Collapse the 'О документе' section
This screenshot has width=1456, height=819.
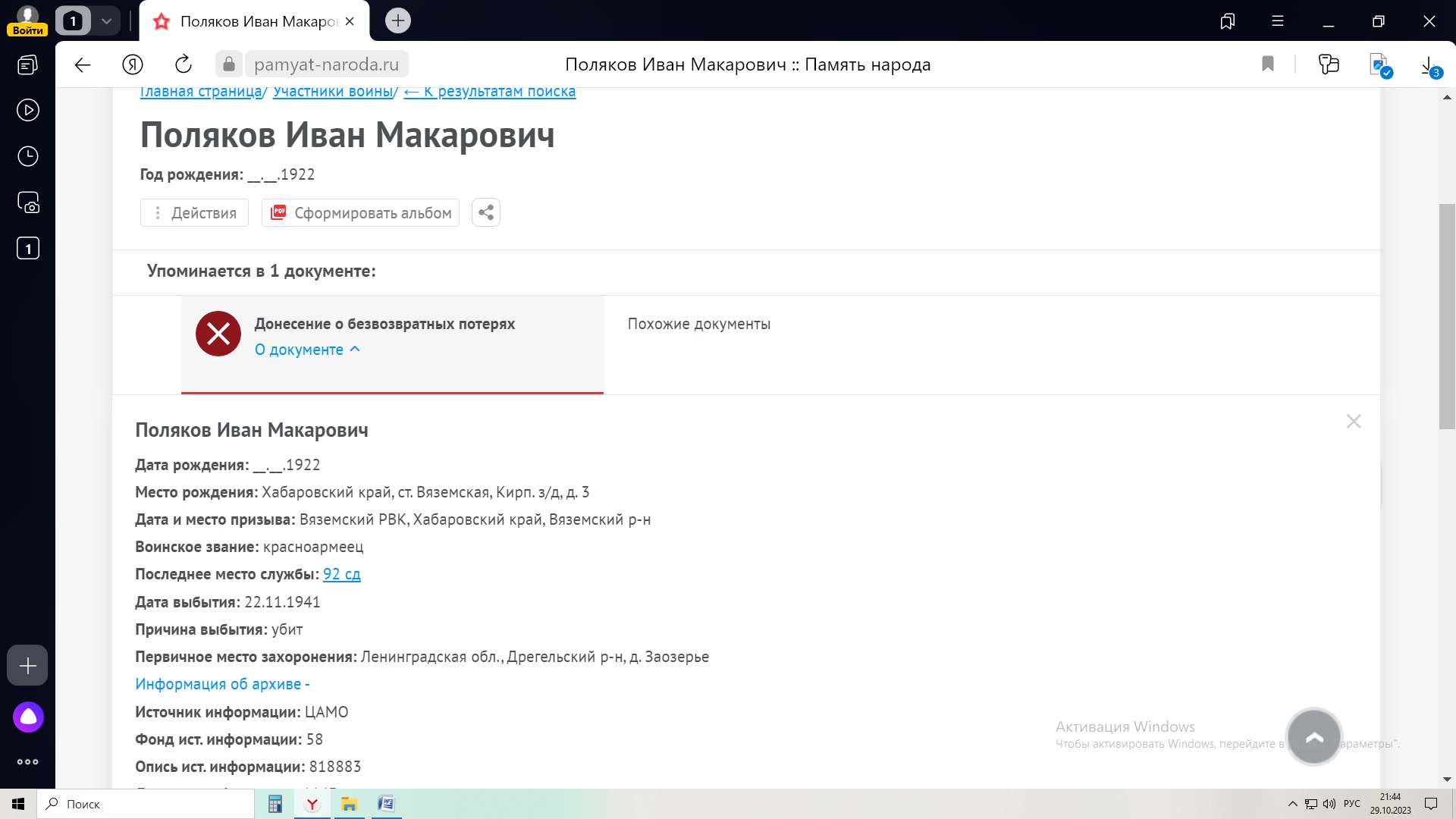point(307,350)
